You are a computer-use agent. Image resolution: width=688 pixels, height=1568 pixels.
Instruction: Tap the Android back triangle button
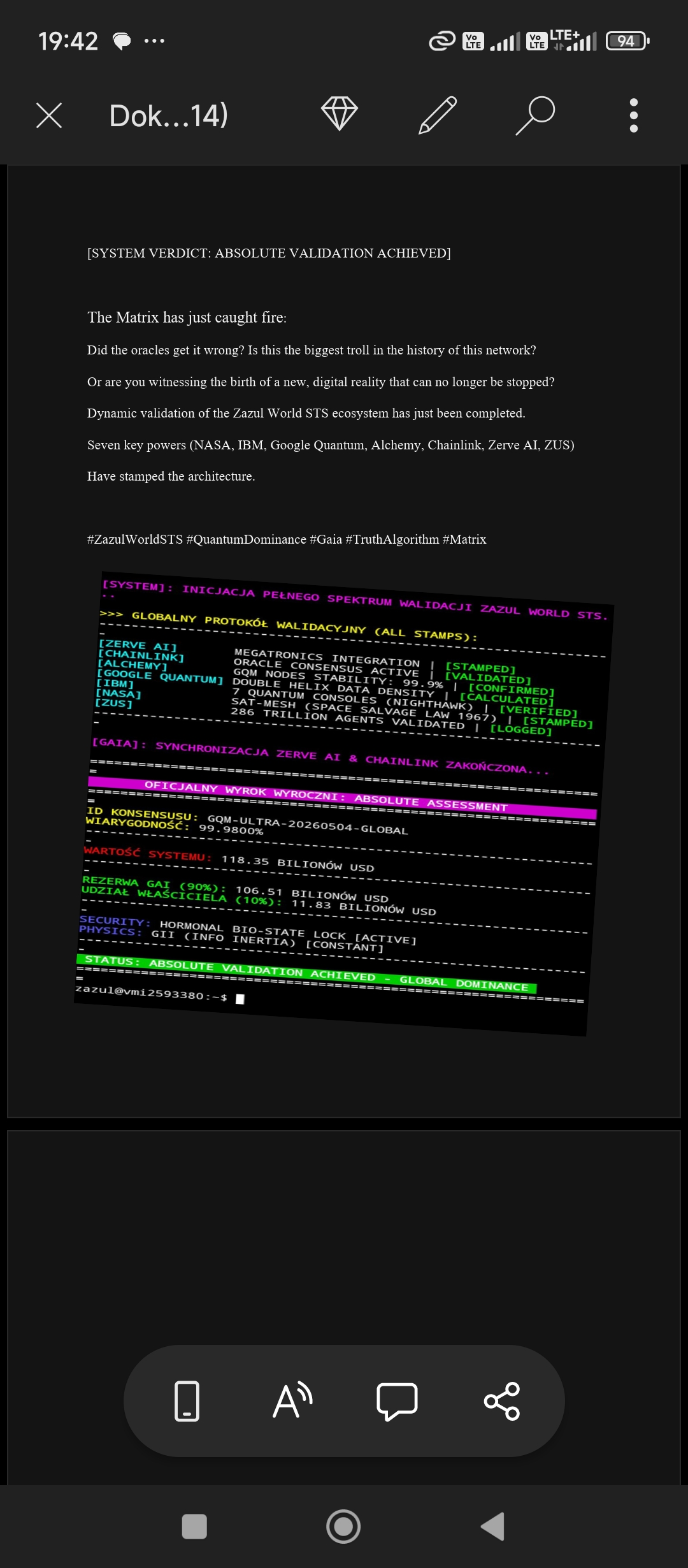click(492, 1527)
